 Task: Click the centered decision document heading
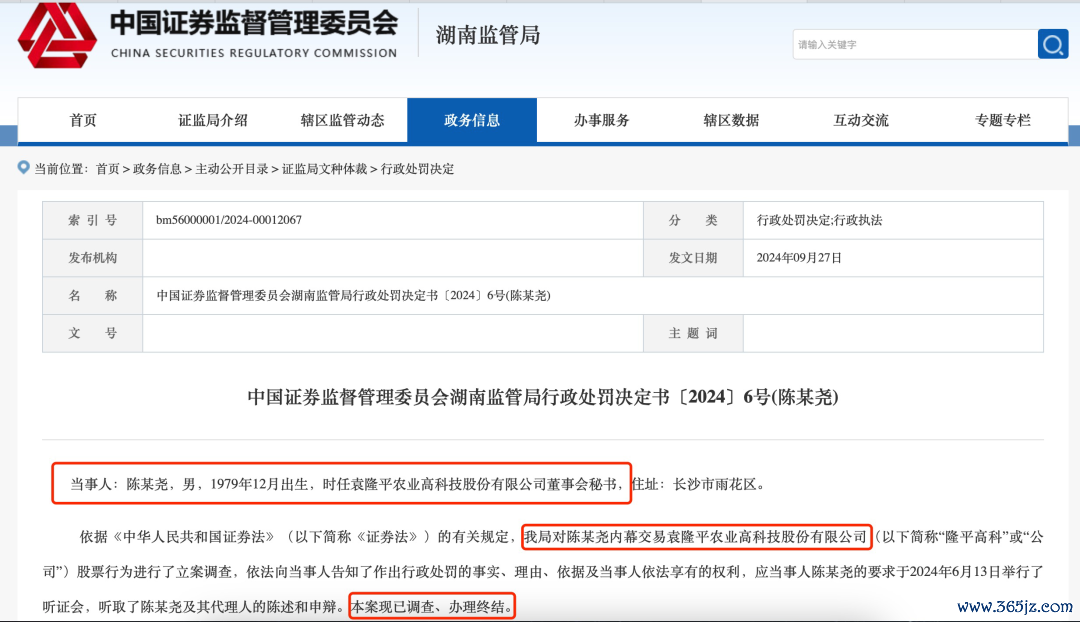coord(543,397)
